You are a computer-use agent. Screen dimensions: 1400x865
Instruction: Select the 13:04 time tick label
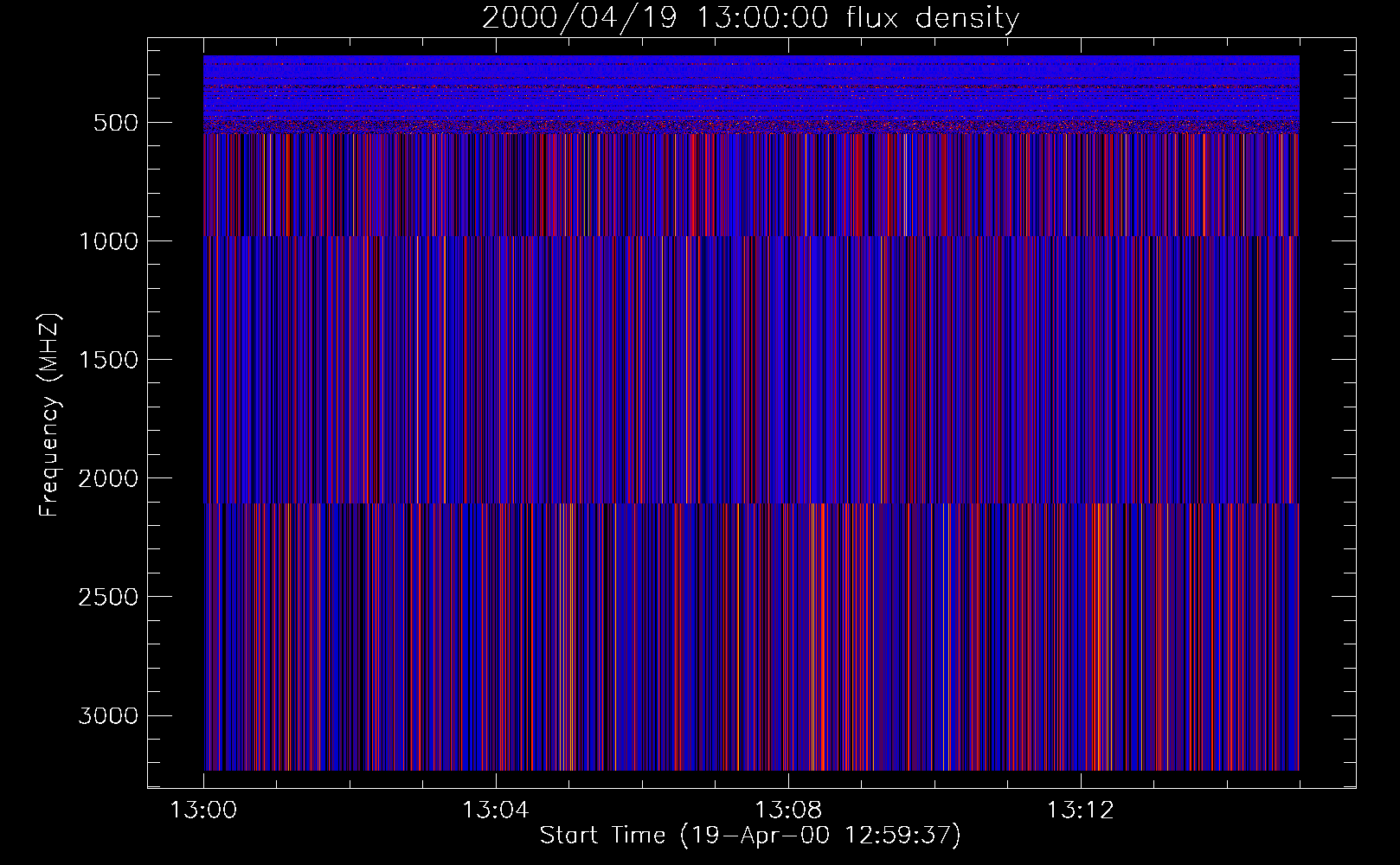(x=495, y=811)
